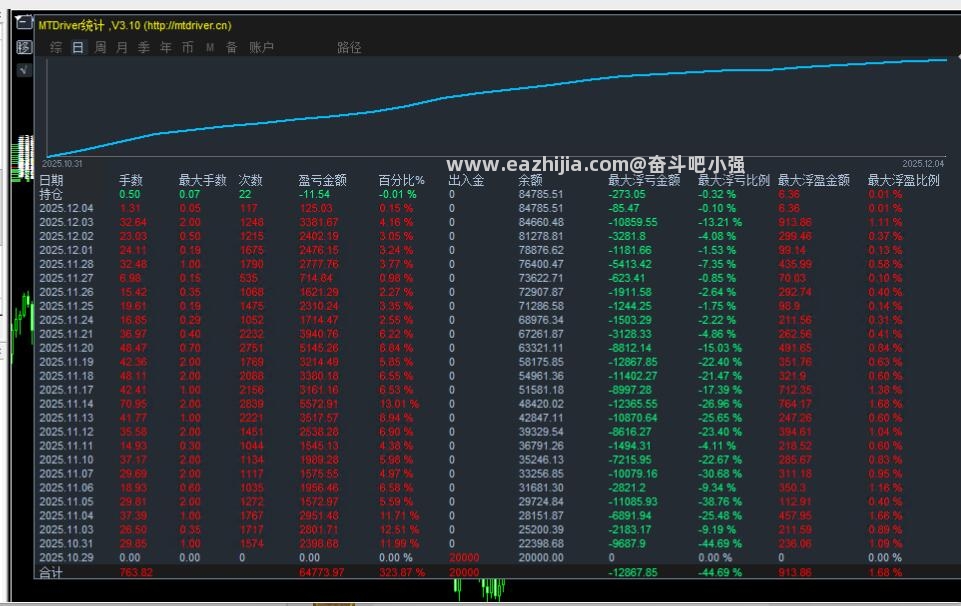Click the 最大手数 column header
Viewport: 961px width, 606px height.
click(x=202, y=180)
